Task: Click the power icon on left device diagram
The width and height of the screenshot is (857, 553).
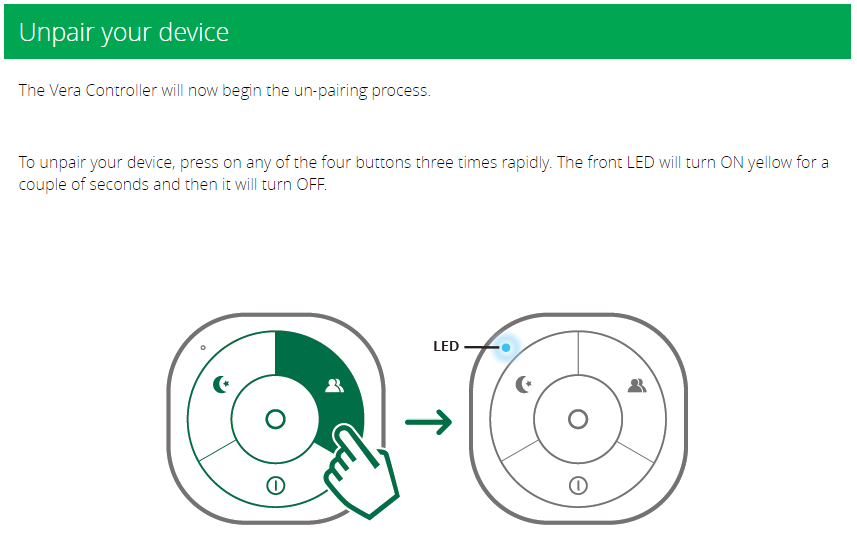Action: click(x=275, y=485)
